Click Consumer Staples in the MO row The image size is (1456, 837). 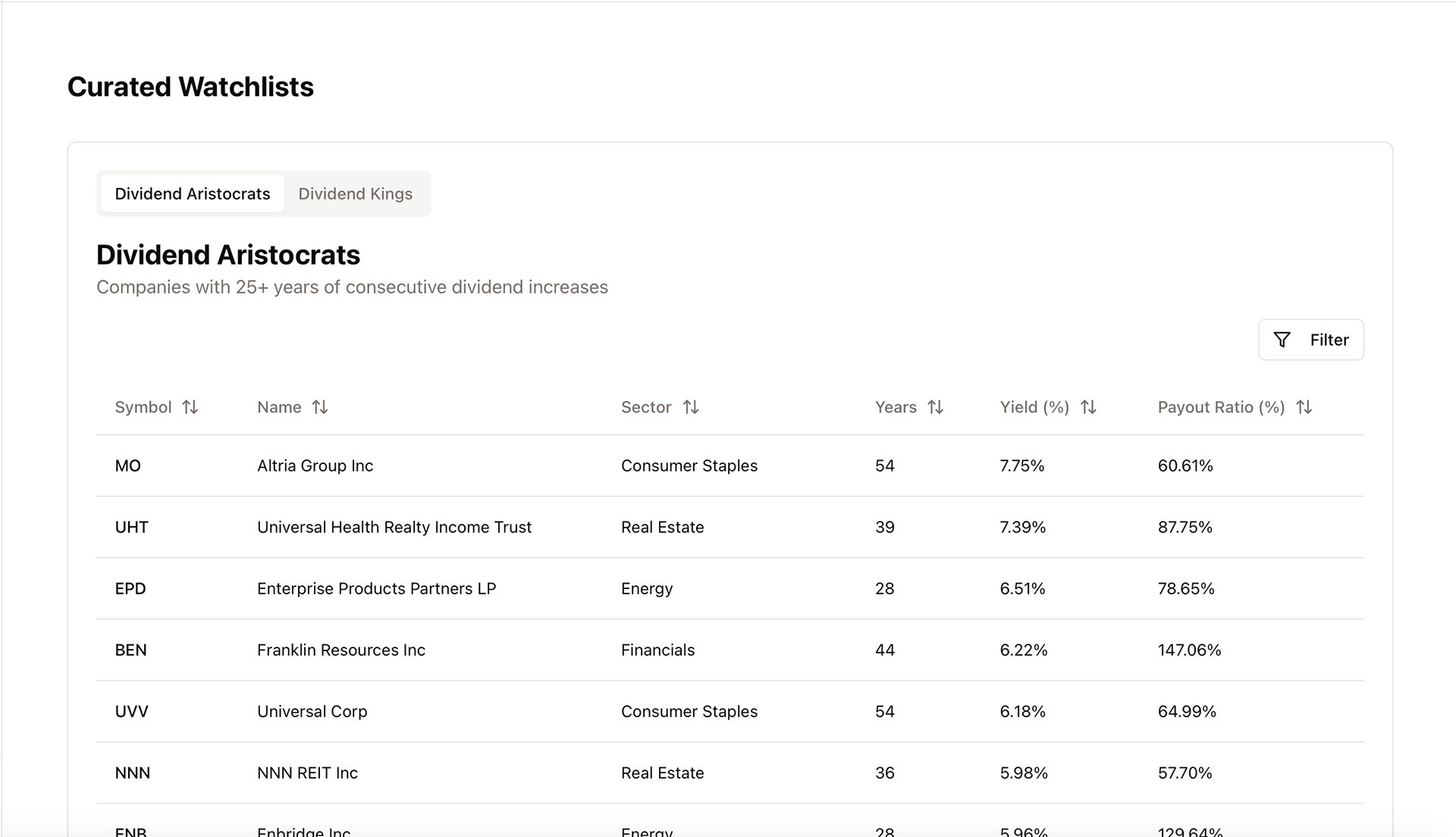point(689,466)
